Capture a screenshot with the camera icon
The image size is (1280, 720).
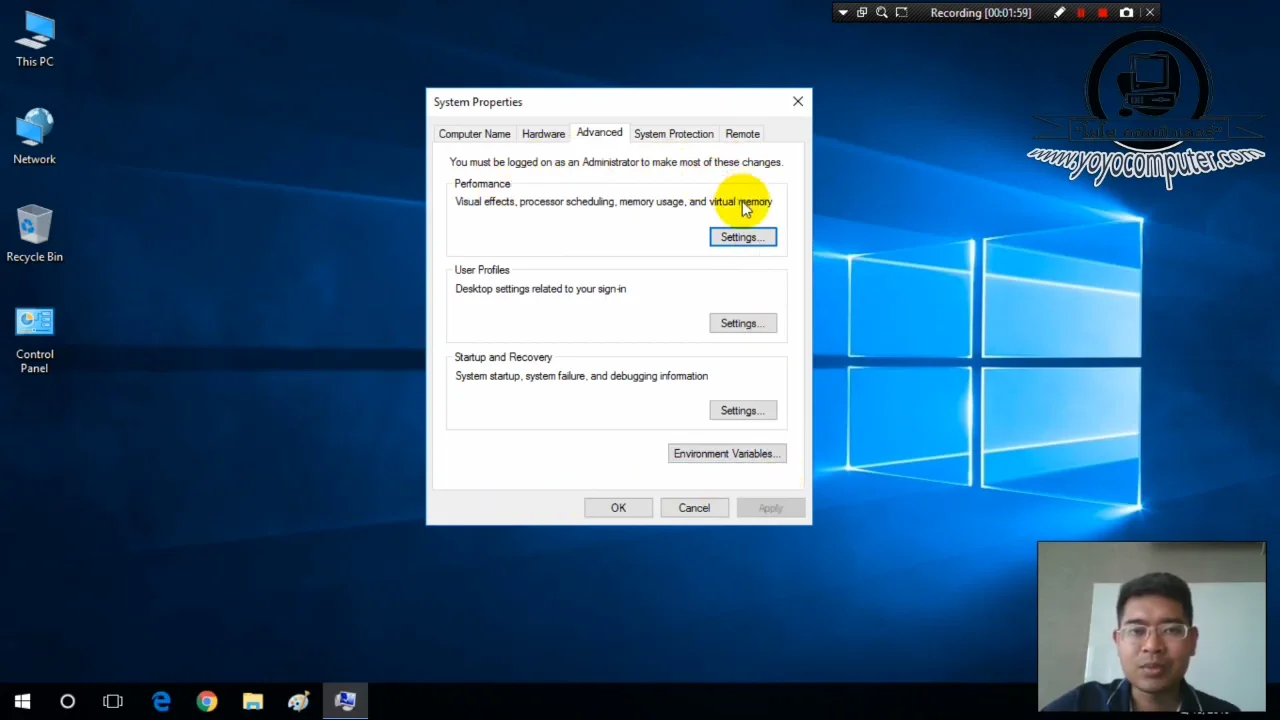tap(1126, 12)
